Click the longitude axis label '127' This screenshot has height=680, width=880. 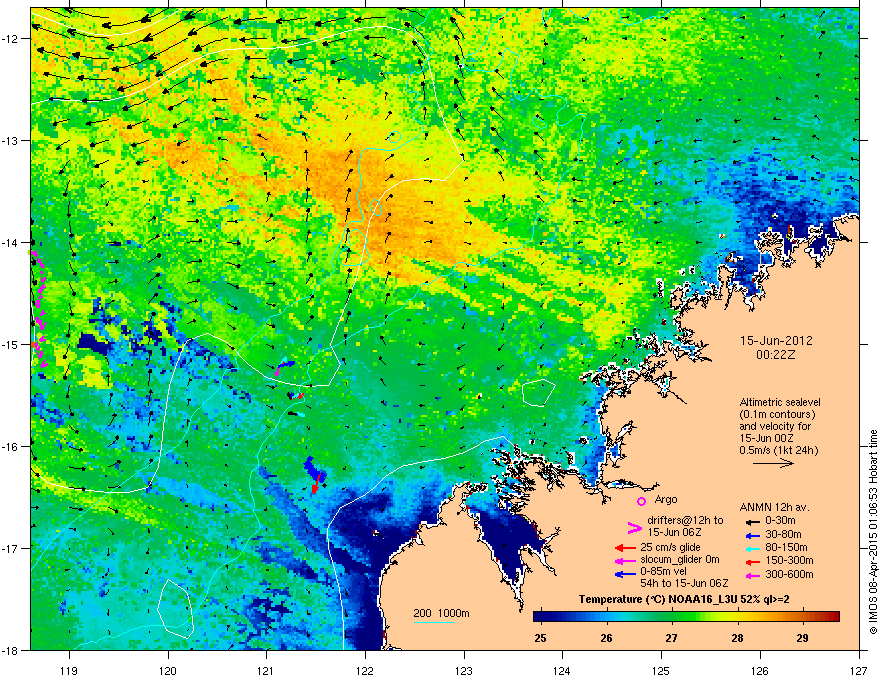tap(859, 670)
